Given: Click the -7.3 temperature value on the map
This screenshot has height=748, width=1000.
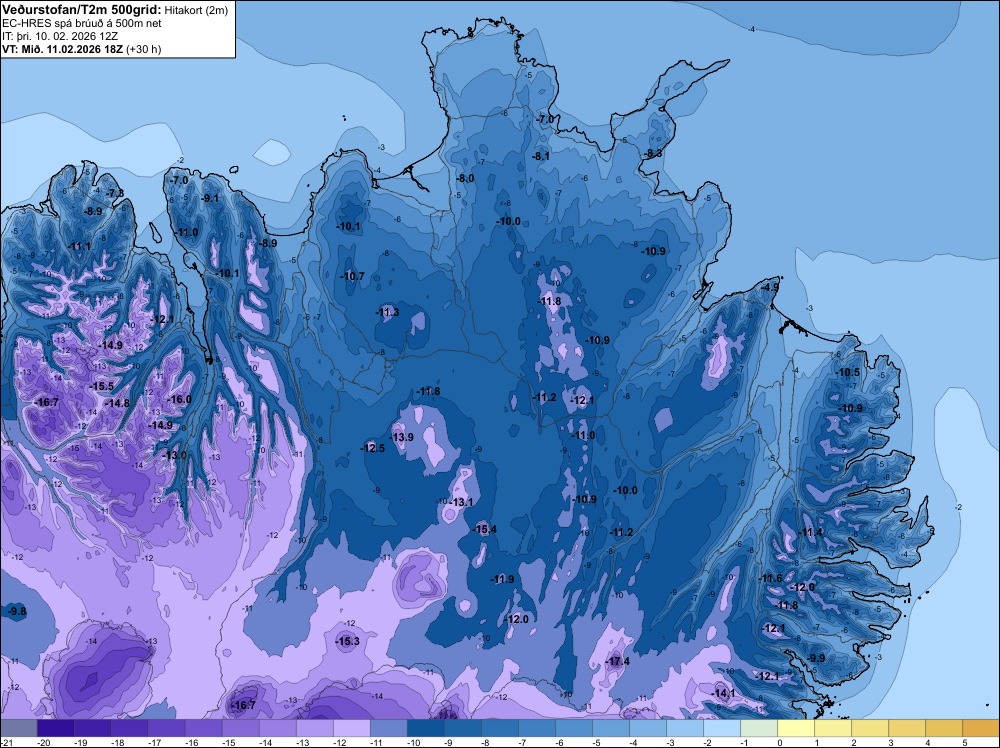Looking at the screenshot, I should click(x=115, y=193).
